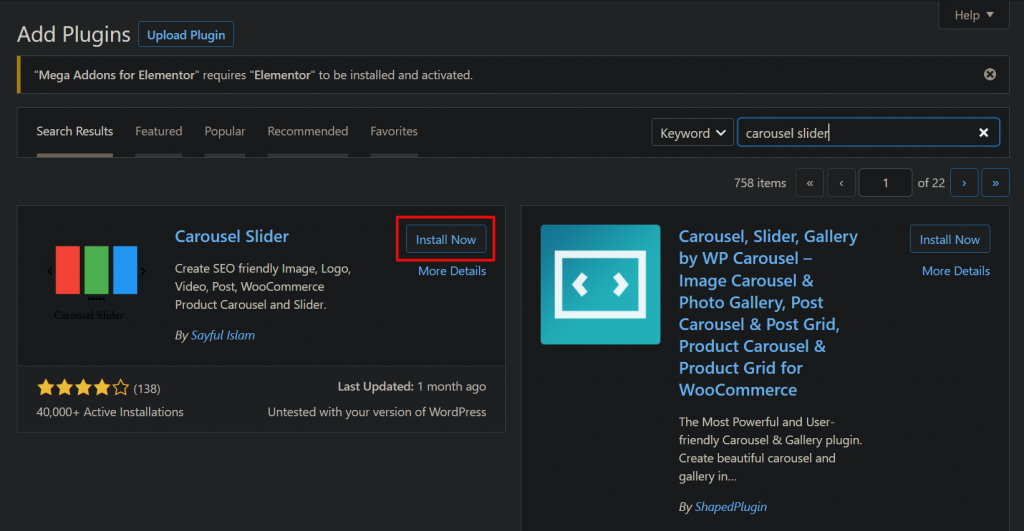Screen dimensions: 1024x531
Task: Click the Most Powerful and User-friendly description
Action: [771, 449]
